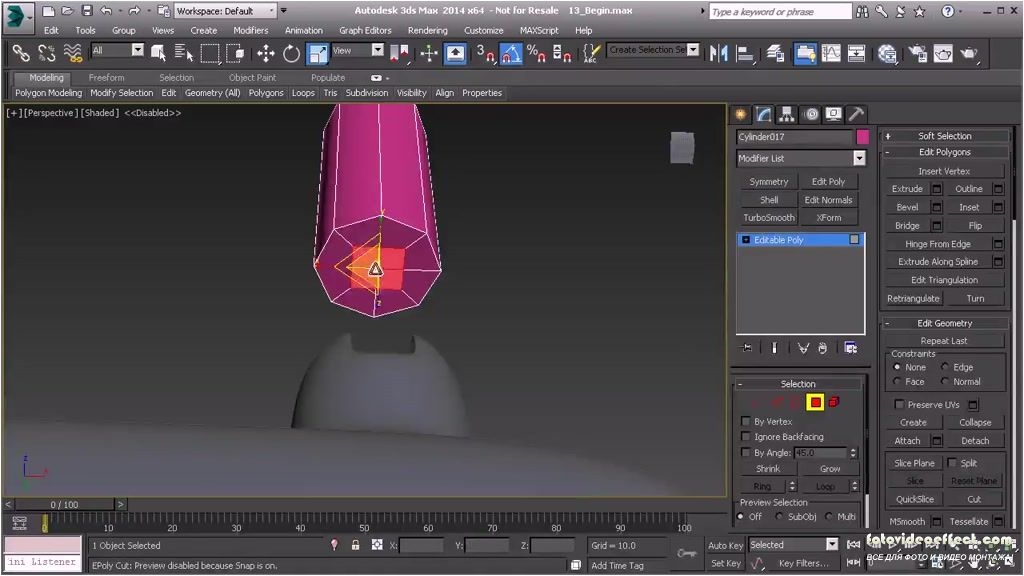Screen dimensions: 1024x576
Task: Click the Undo arrow in title bar
Action: 106,11
